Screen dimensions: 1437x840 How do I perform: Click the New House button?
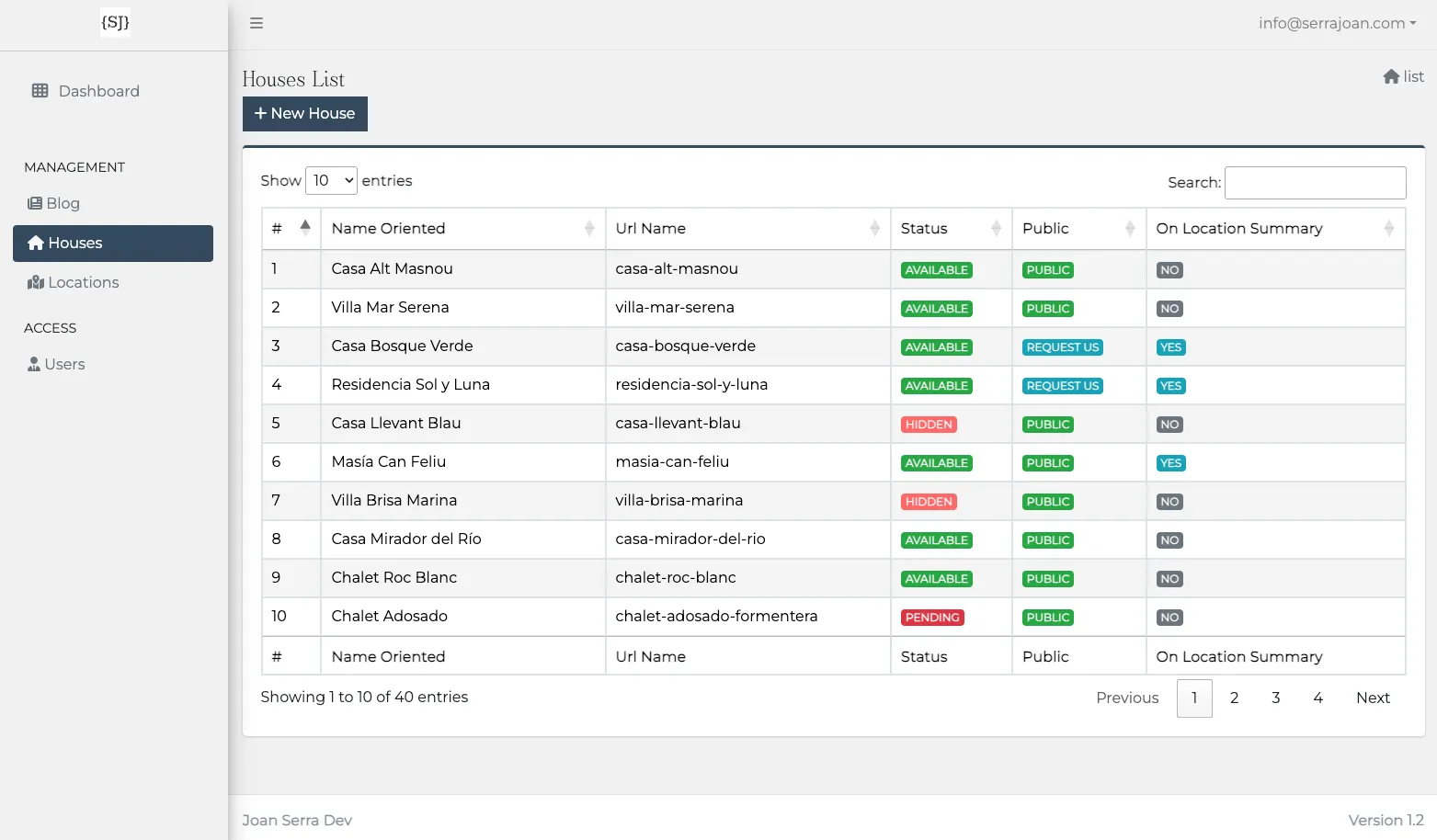(304, 113)
